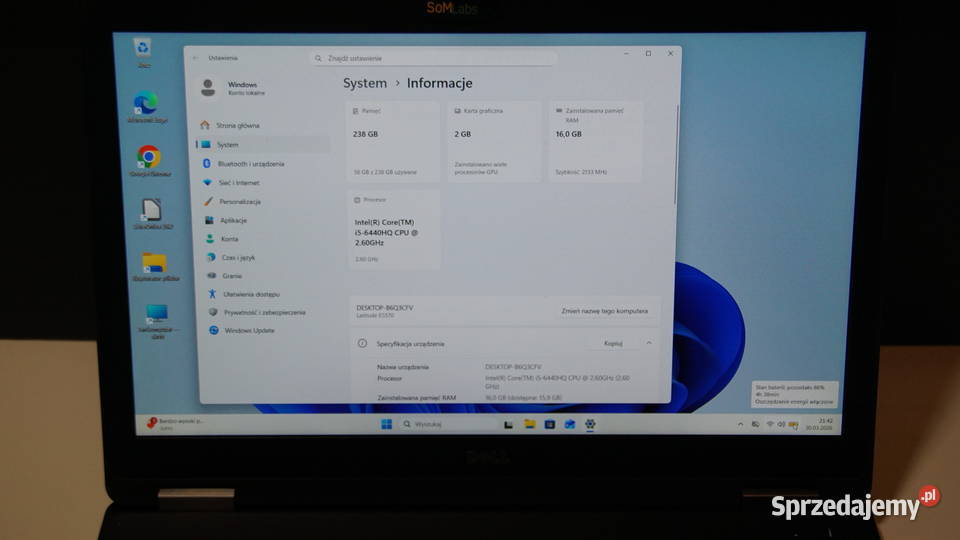The image size is (960, 540).
Task: Select System in the Settings sidebar
Action: [x=263, y=145]
